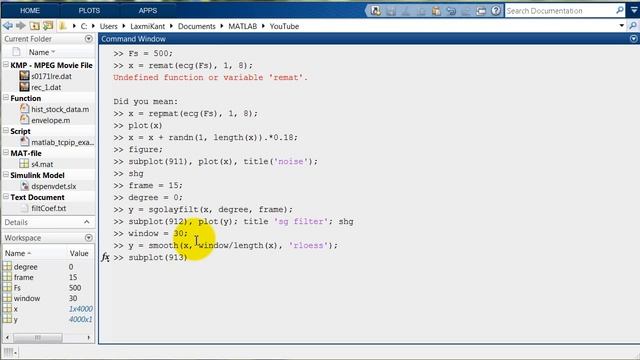The width and height of the screenshot is (640, 360).
Task: Click the Save icon in quick access toolbar
Action: (391, 11)
